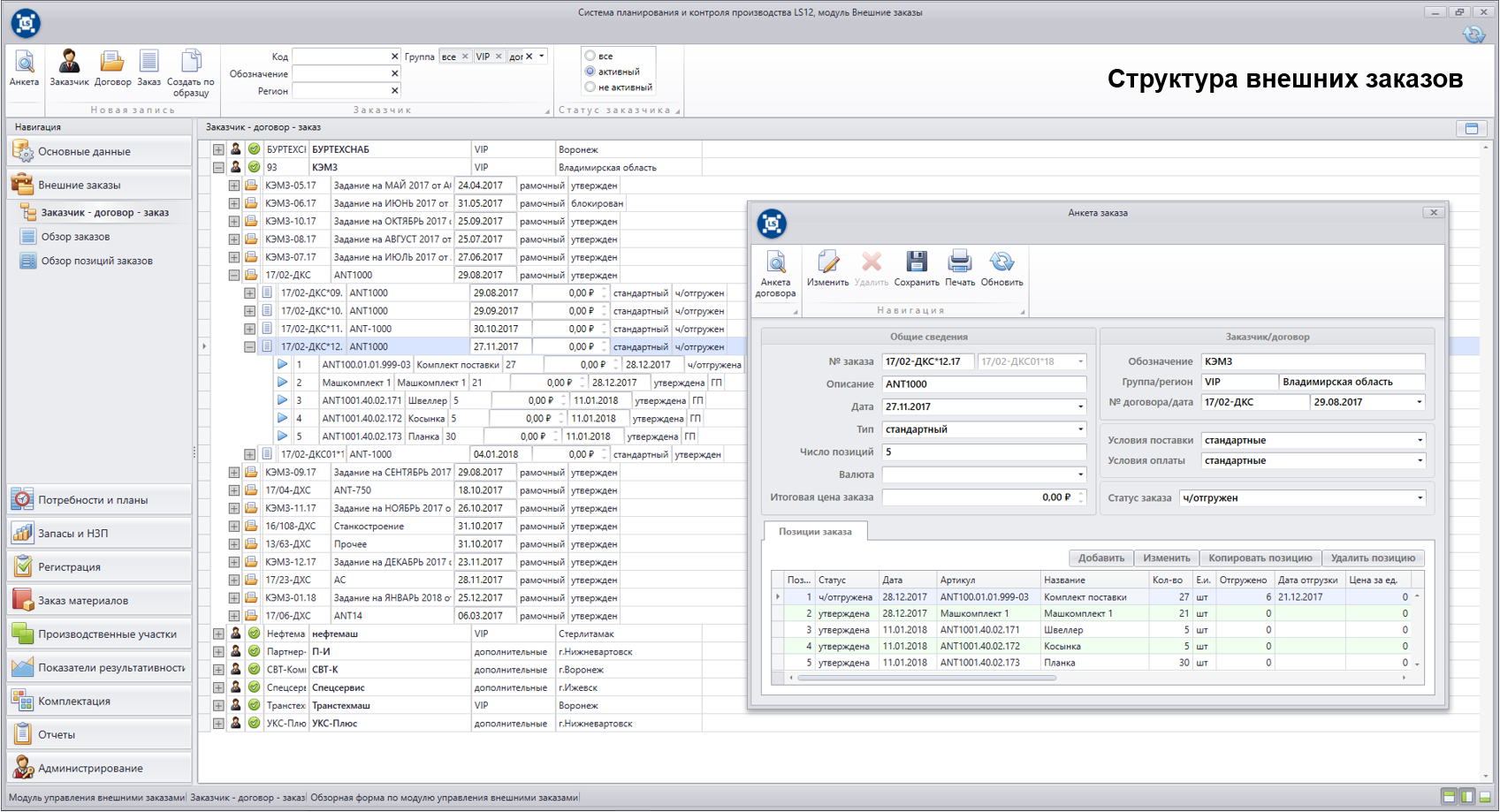
Task: Click the Число позиций field
Action: point(984,452)
